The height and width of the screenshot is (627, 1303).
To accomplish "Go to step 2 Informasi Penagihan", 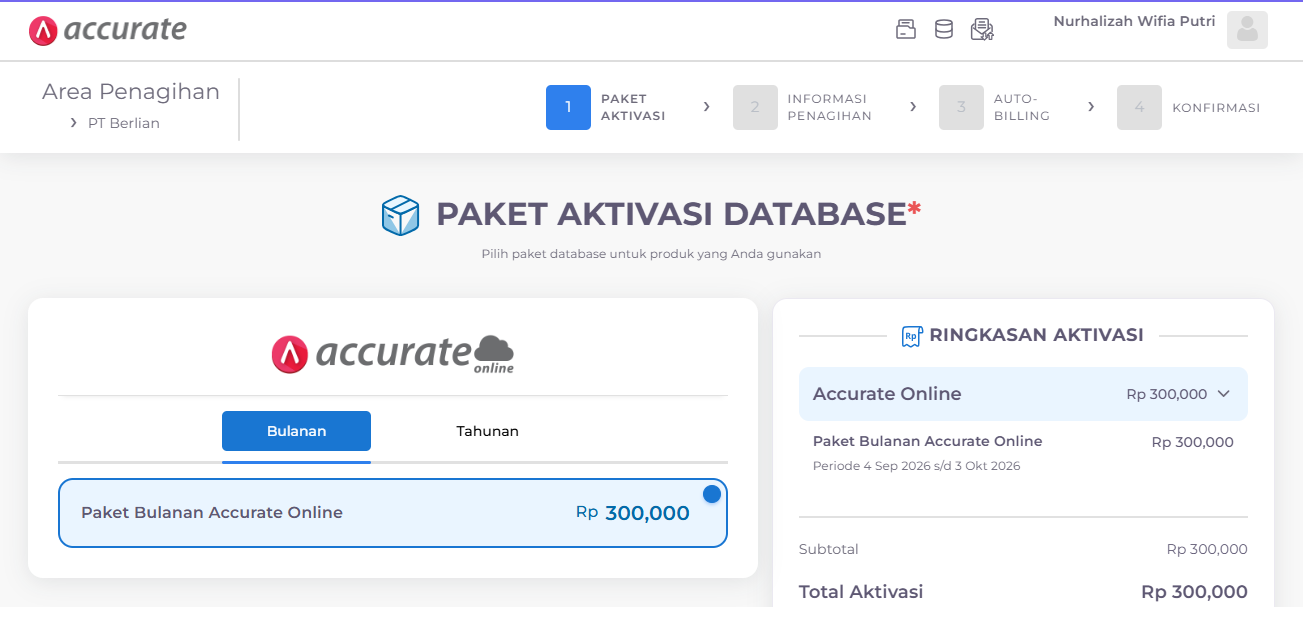I will [803, 107].
